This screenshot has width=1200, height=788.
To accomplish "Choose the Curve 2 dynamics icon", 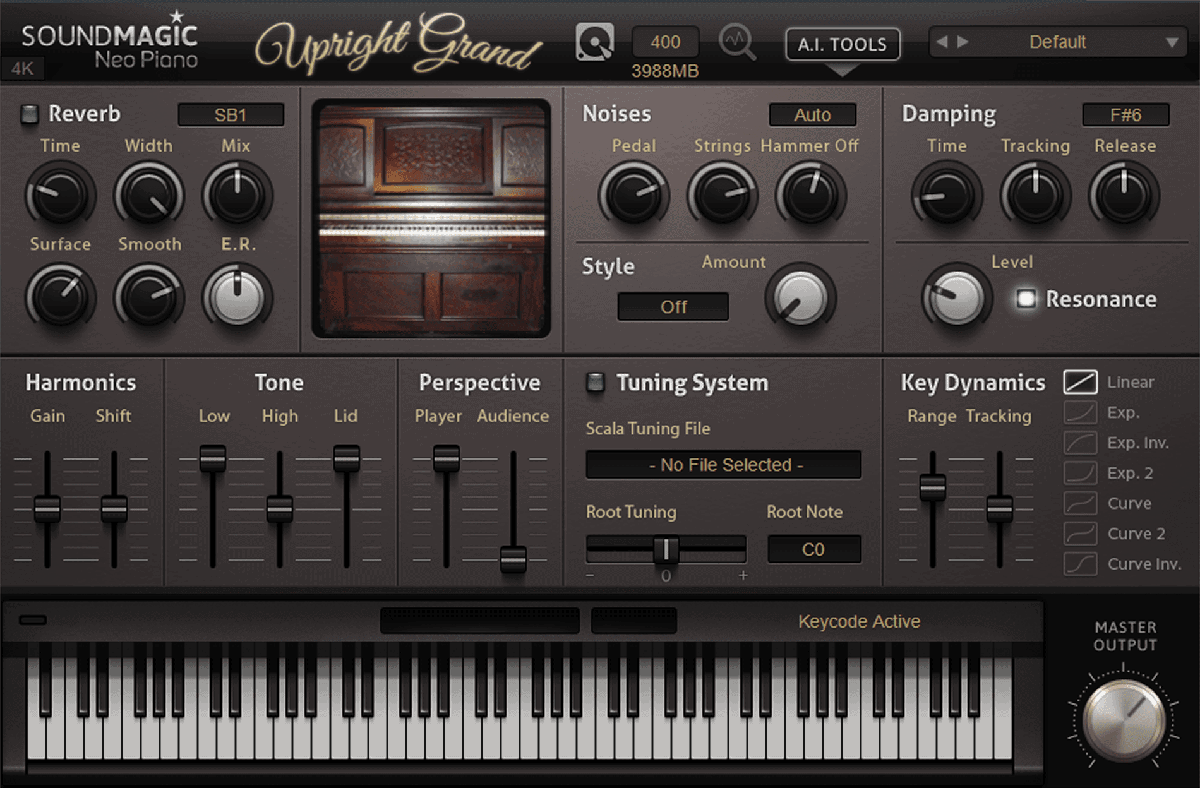I will click(1080, 533).
